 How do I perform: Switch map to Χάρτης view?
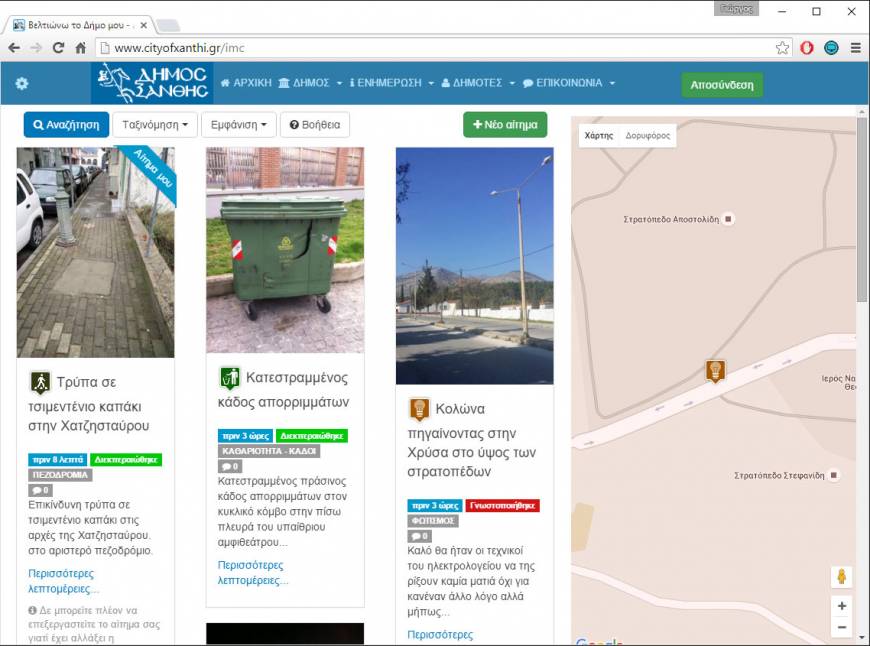tap(599, 135)
